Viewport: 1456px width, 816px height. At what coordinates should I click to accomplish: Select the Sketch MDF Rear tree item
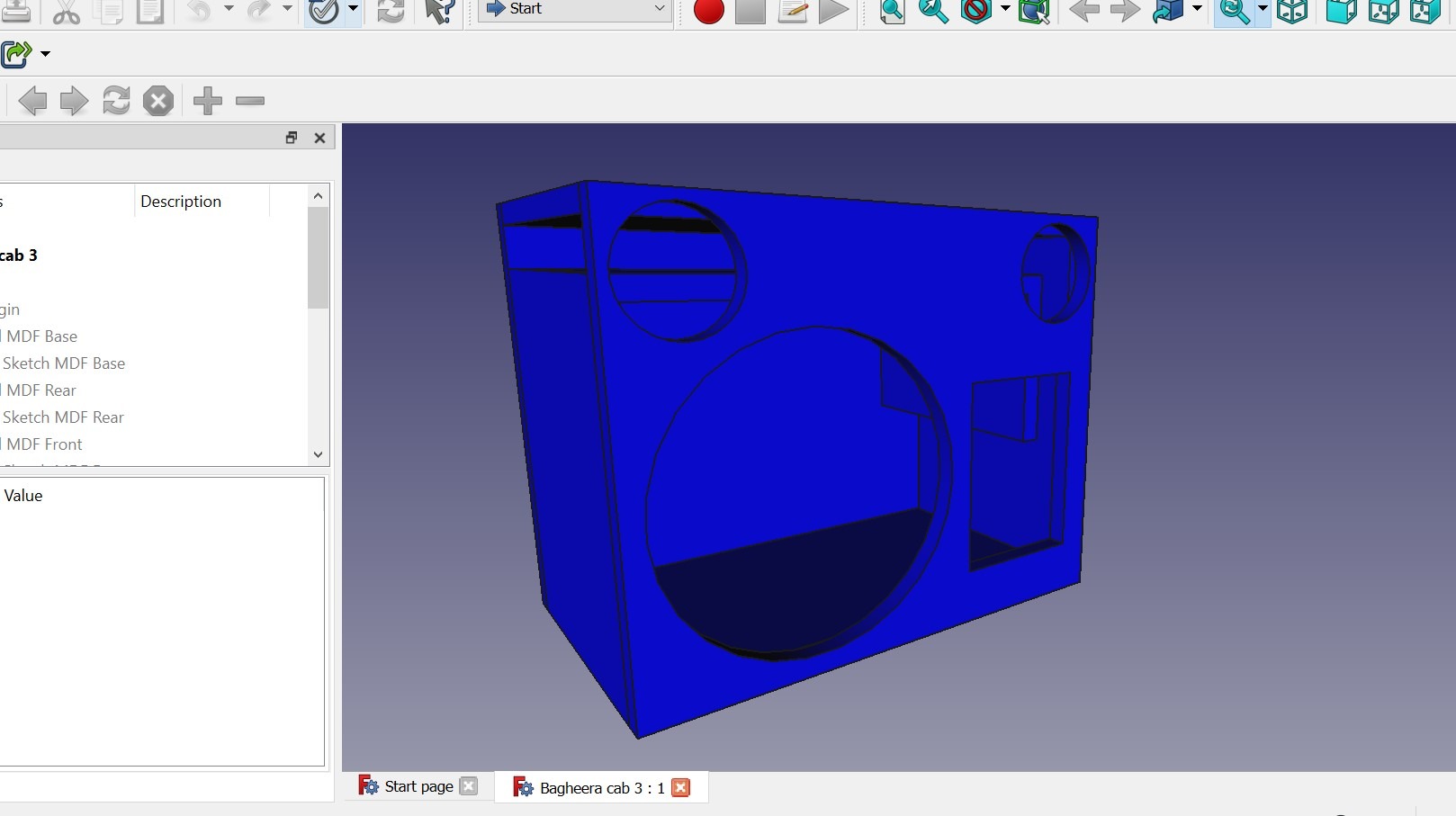[63, 417]
